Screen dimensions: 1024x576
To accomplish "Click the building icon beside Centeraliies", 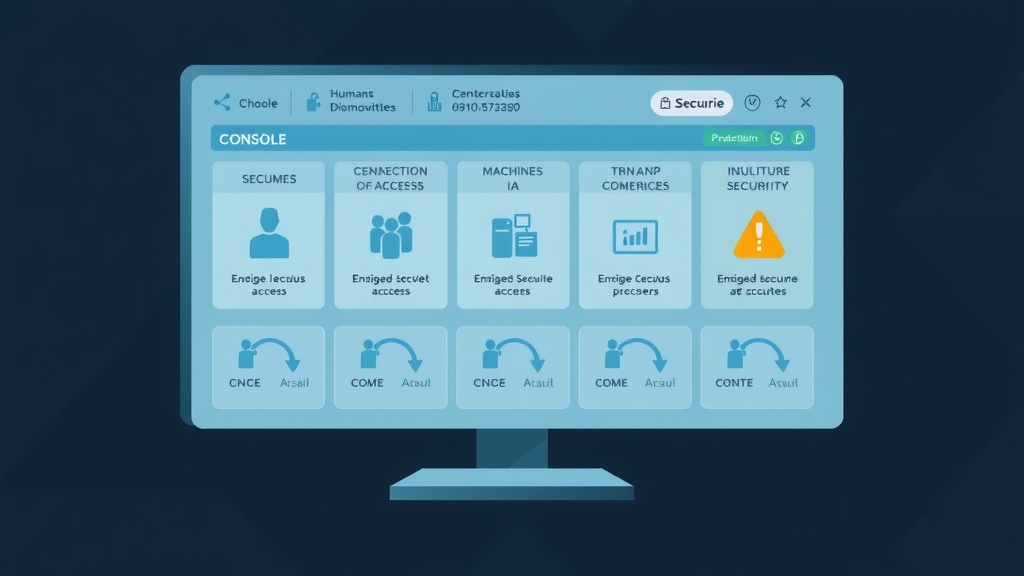I will pyautogui.click(x=434, y=101).
